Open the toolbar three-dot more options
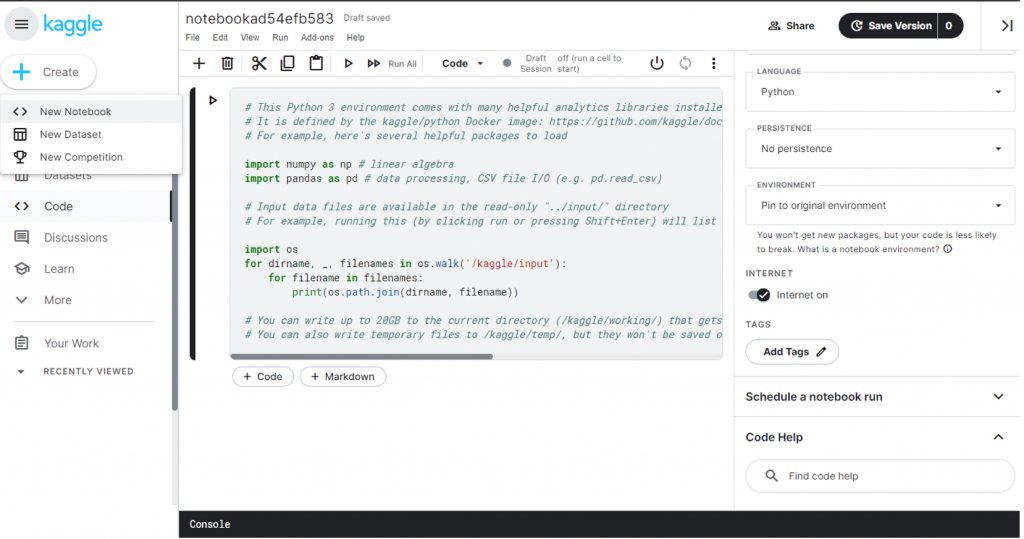Image resolution: width=1024 pixels, height=539 pixels. [713, 63]
